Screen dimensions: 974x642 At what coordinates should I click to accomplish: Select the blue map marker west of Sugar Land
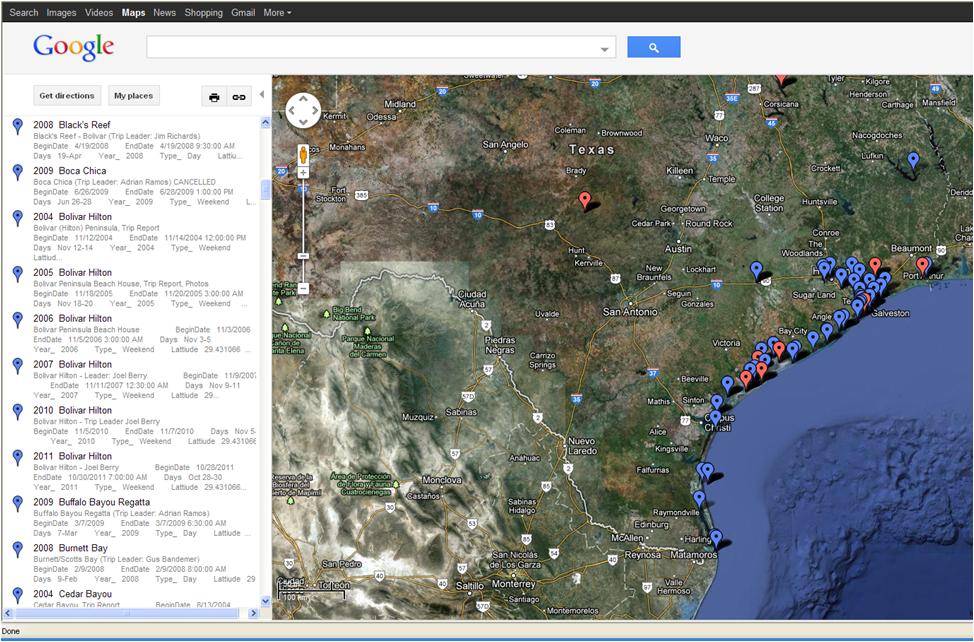click(x=756, y=269)
